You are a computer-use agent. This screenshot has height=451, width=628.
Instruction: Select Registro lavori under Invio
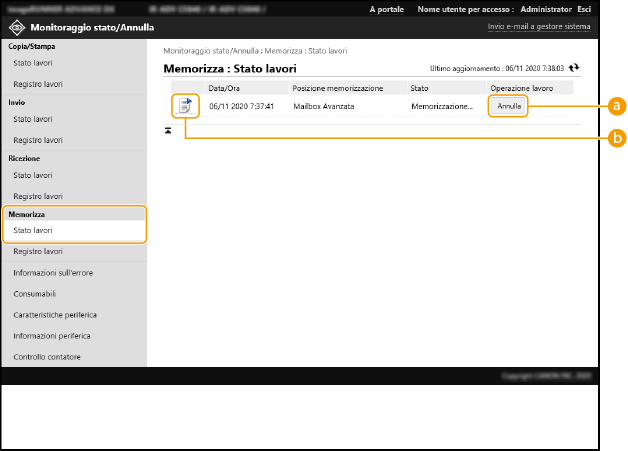[x=37, y=140]
